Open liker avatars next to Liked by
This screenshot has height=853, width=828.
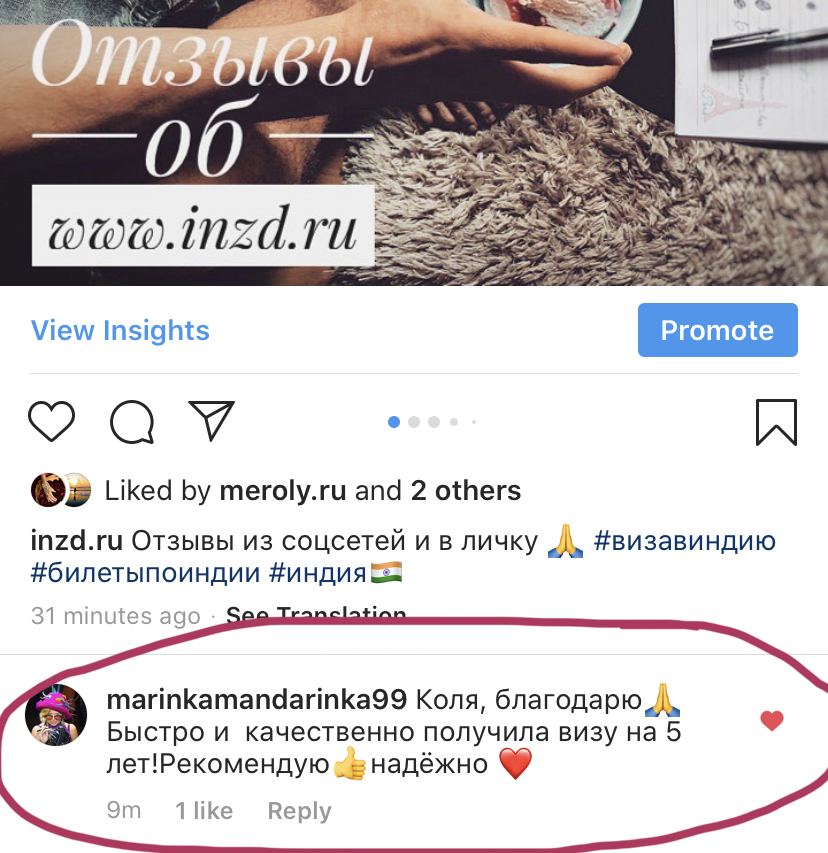pos(61,490)
